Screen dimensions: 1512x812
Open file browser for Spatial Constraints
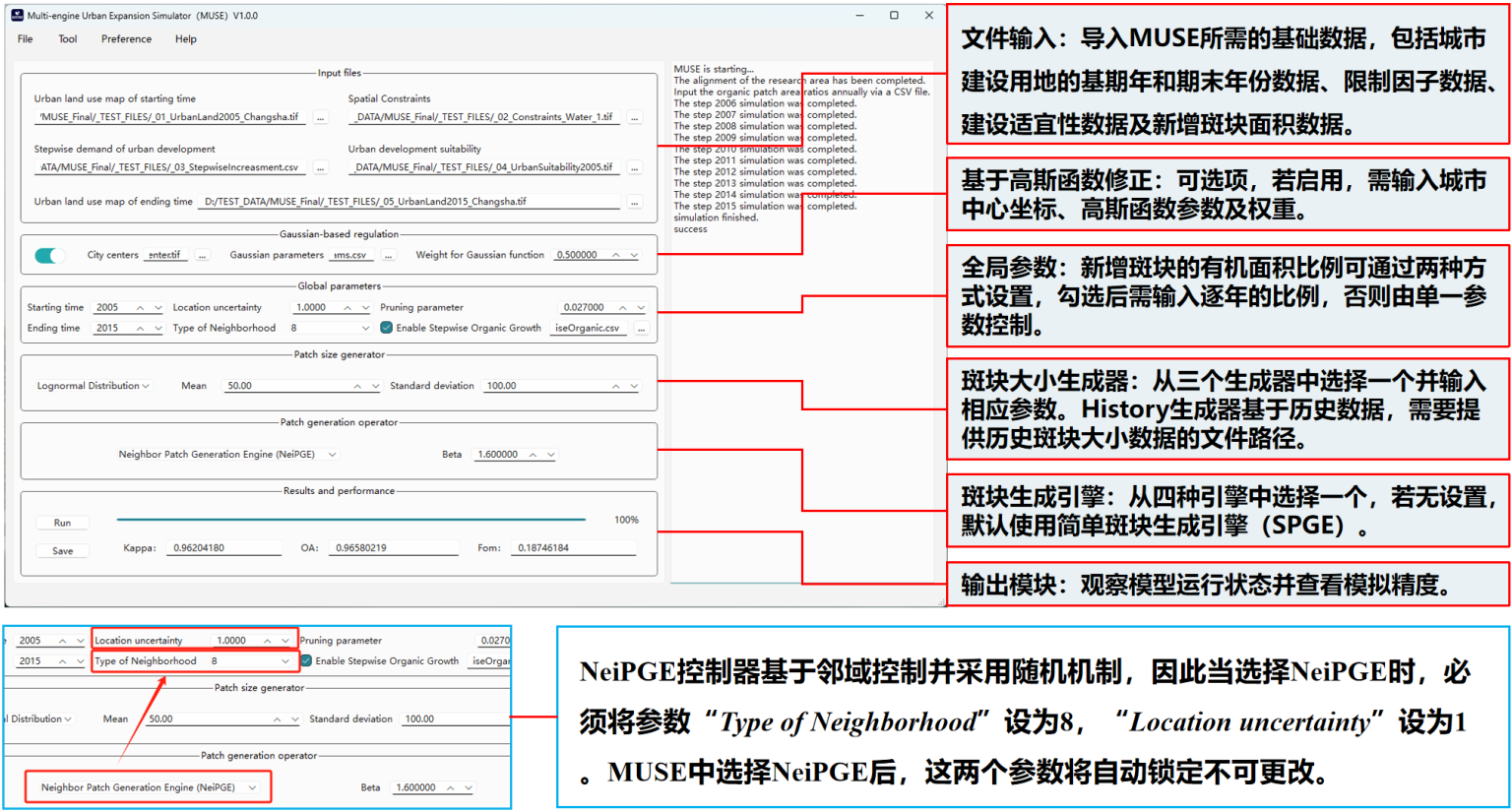point(635,118)
